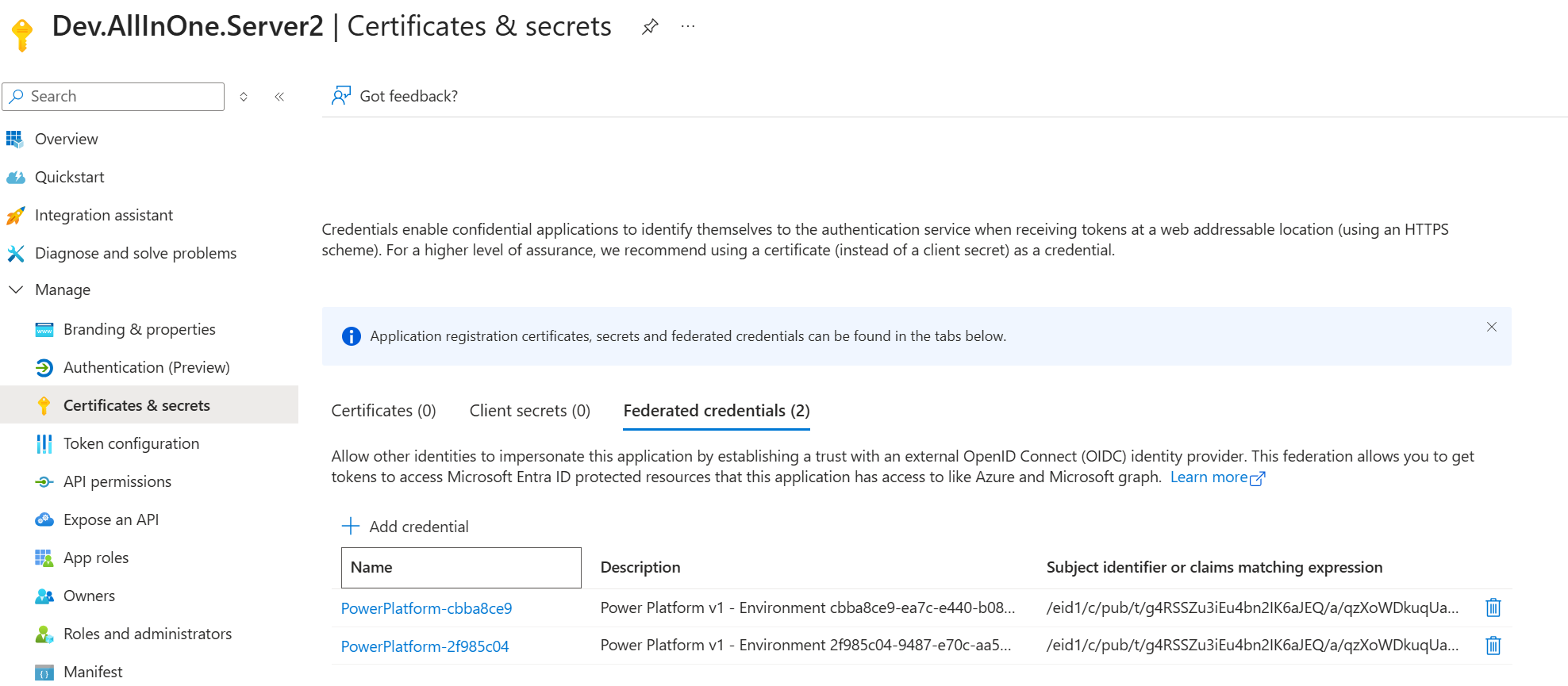Click the Add credential text
This screenshot has height=686, width=1568.
419,527
